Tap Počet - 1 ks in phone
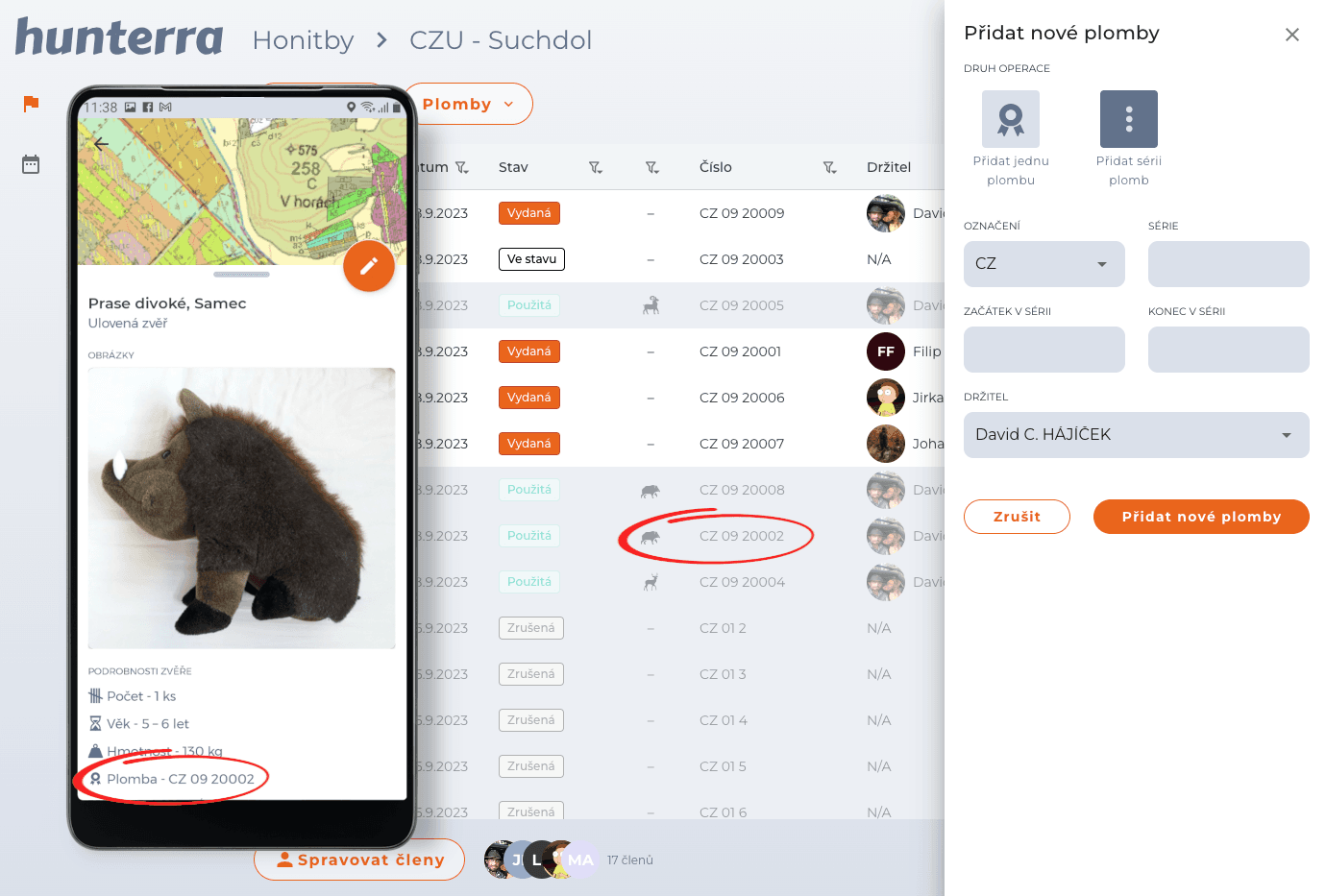The width and height of the screenshot is (1326, 896). (x=141, y=696)
